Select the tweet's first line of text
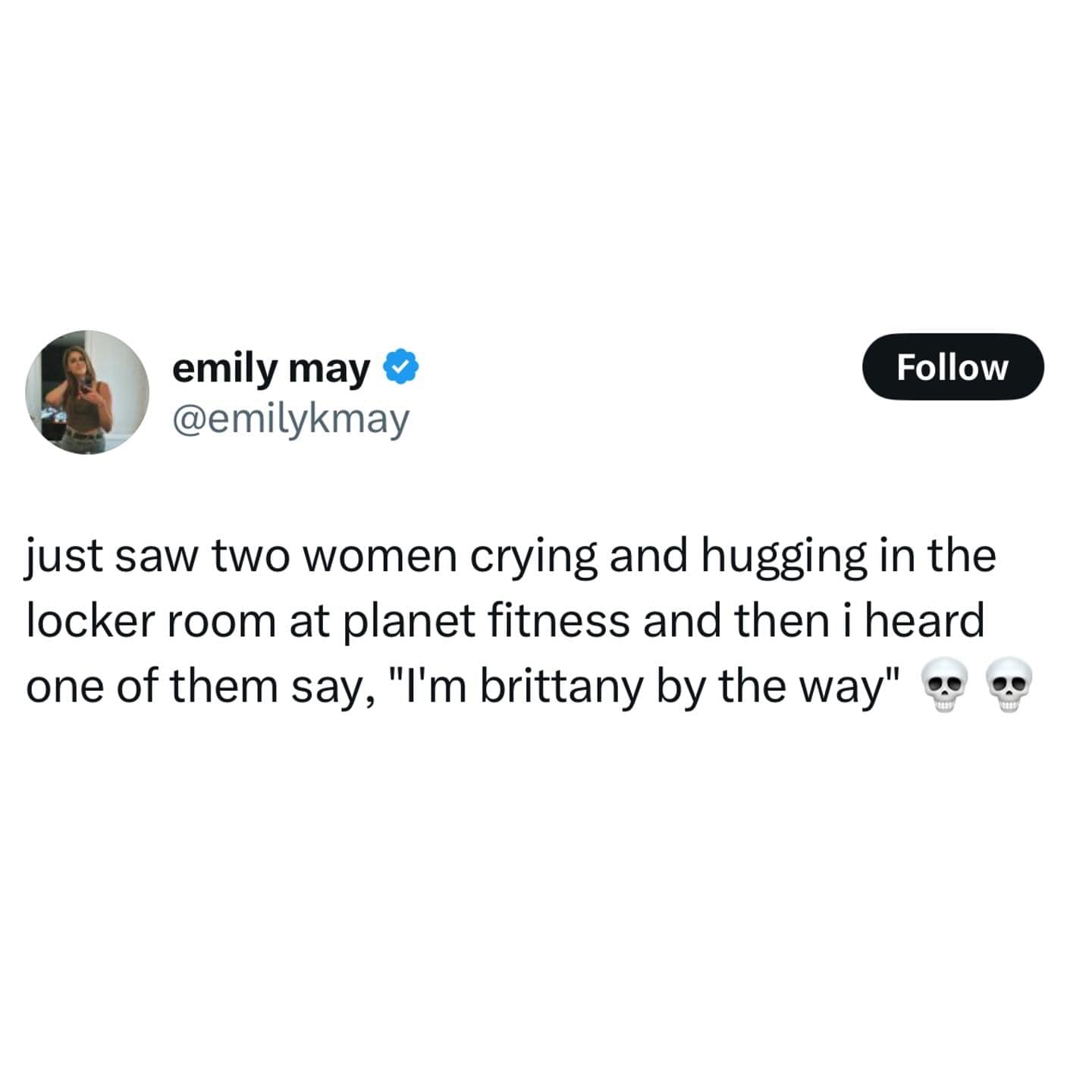The image size is (1092, 1092). click(511, 557)
